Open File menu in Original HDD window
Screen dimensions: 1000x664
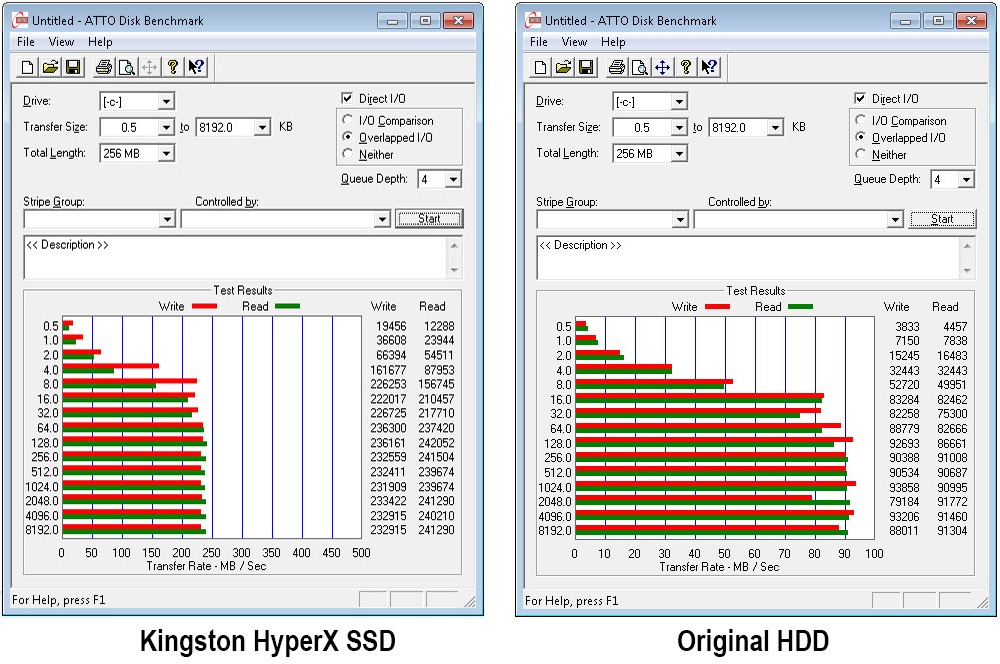pyautogui.click(x=538, y=42)
